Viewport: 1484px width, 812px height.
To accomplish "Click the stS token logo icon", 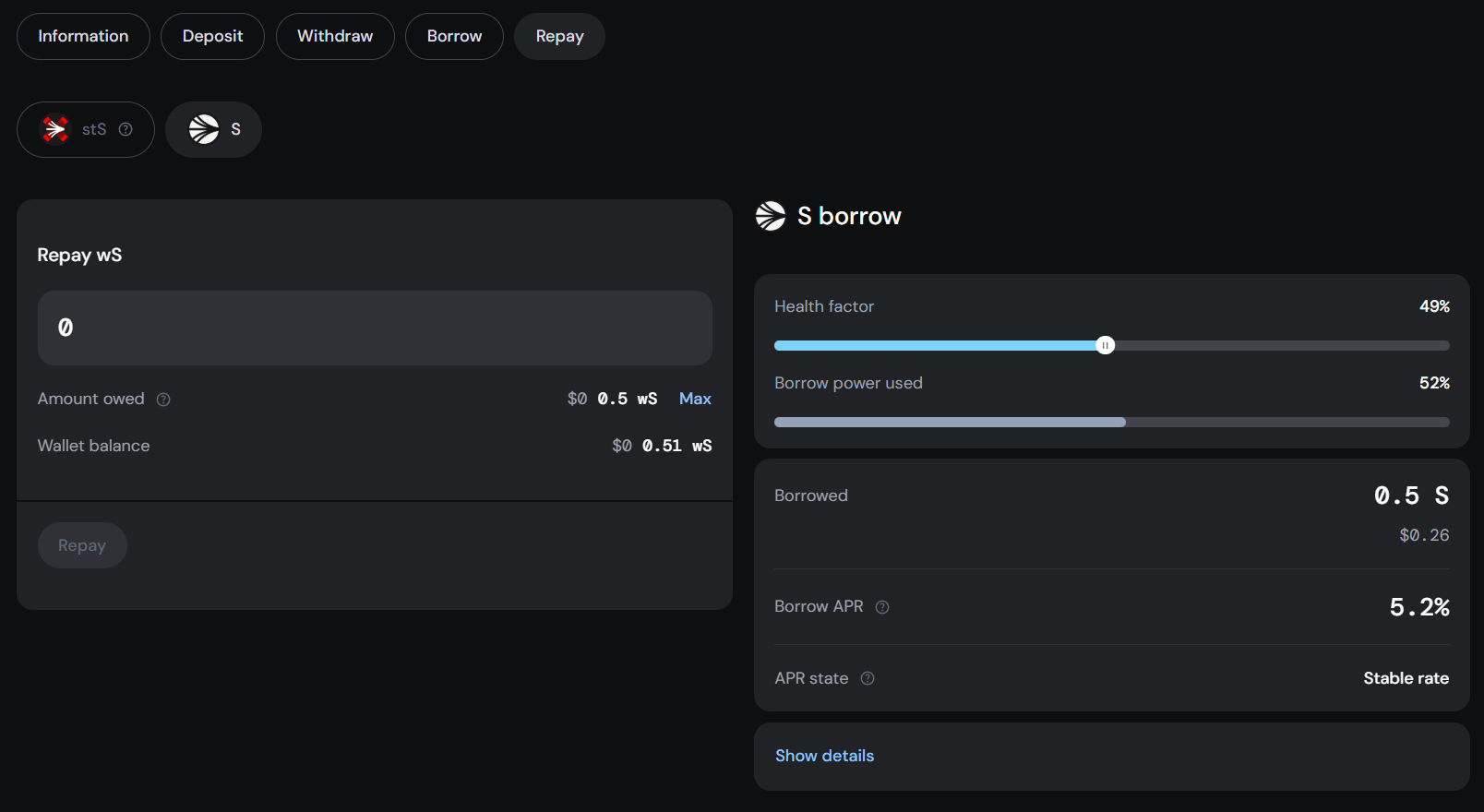I will click(x=55, y=129).
